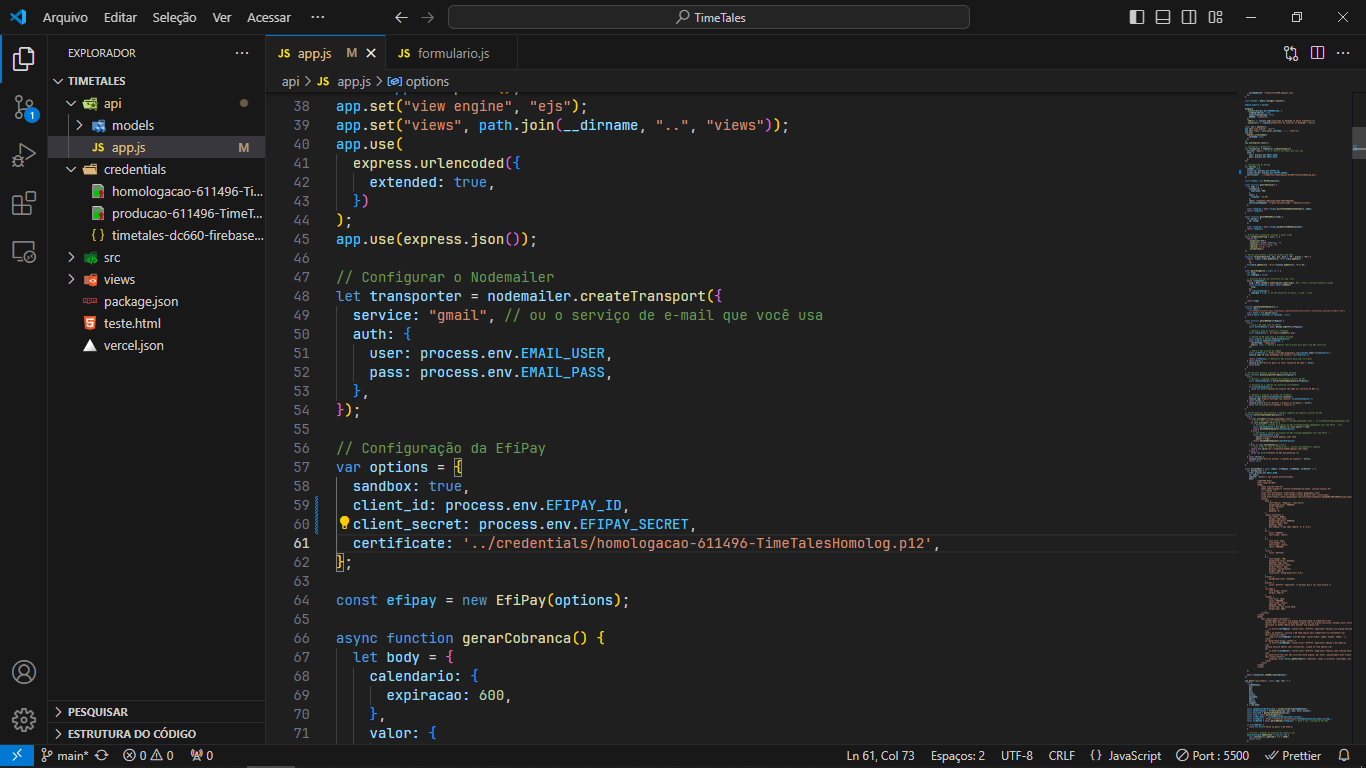Viewport: 1366px width, 768px height.
Task: Open the Editar menu
Action: pyautogui.click(x=120, y=17)
